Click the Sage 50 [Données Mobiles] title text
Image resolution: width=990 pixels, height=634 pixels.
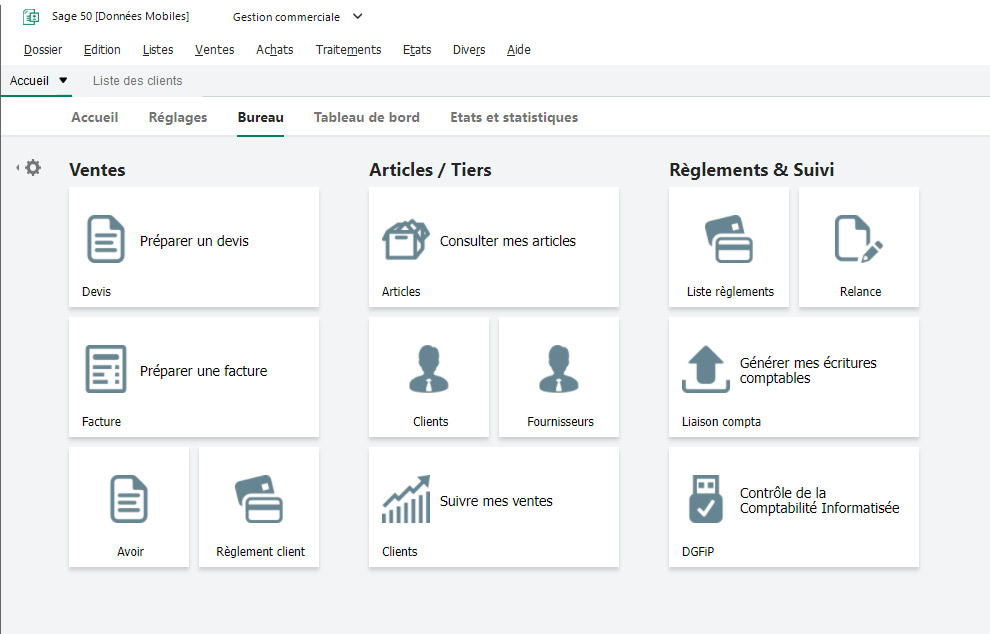[x=121, y=16]
